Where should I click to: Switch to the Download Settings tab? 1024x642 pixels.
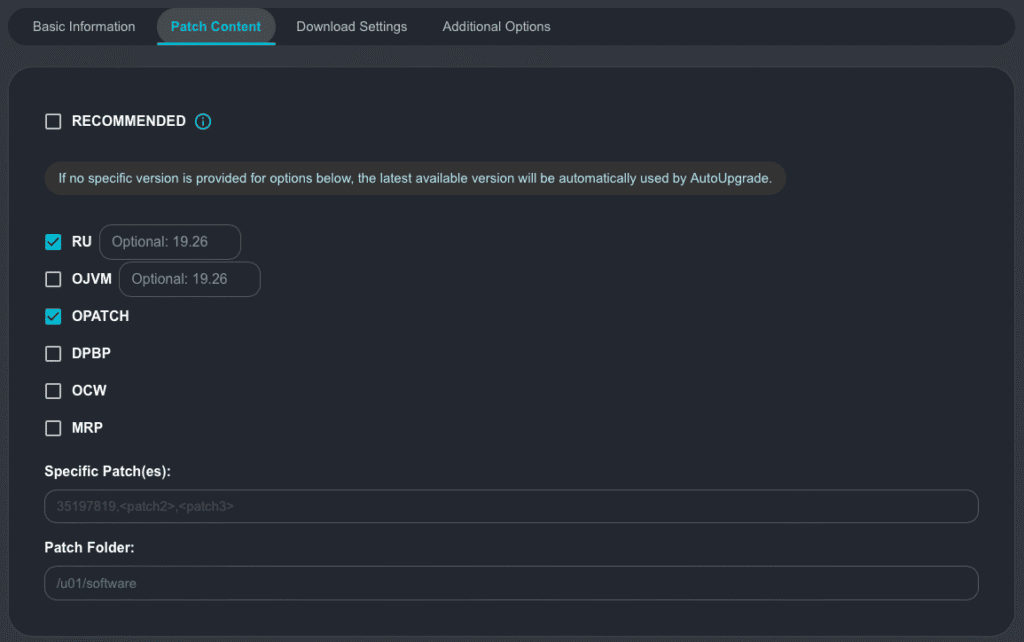tap(352, 27)
